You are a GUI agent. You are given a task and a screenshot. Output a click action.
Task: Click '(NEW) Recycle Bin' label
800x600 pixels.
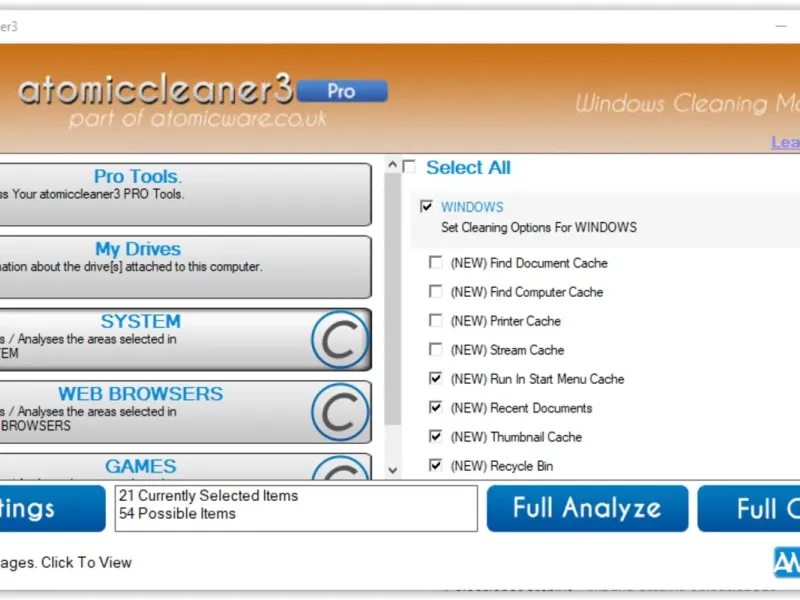(502, 466)
